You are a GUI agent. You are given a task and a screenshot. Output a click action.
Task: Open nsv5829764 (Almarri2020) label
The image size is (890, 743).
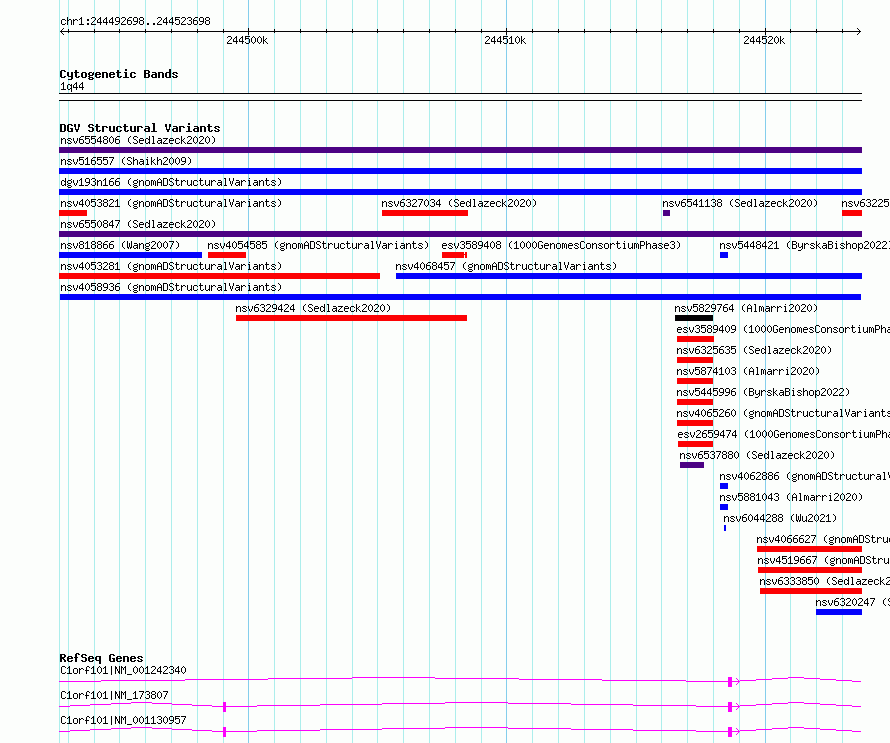click(746, 308)
